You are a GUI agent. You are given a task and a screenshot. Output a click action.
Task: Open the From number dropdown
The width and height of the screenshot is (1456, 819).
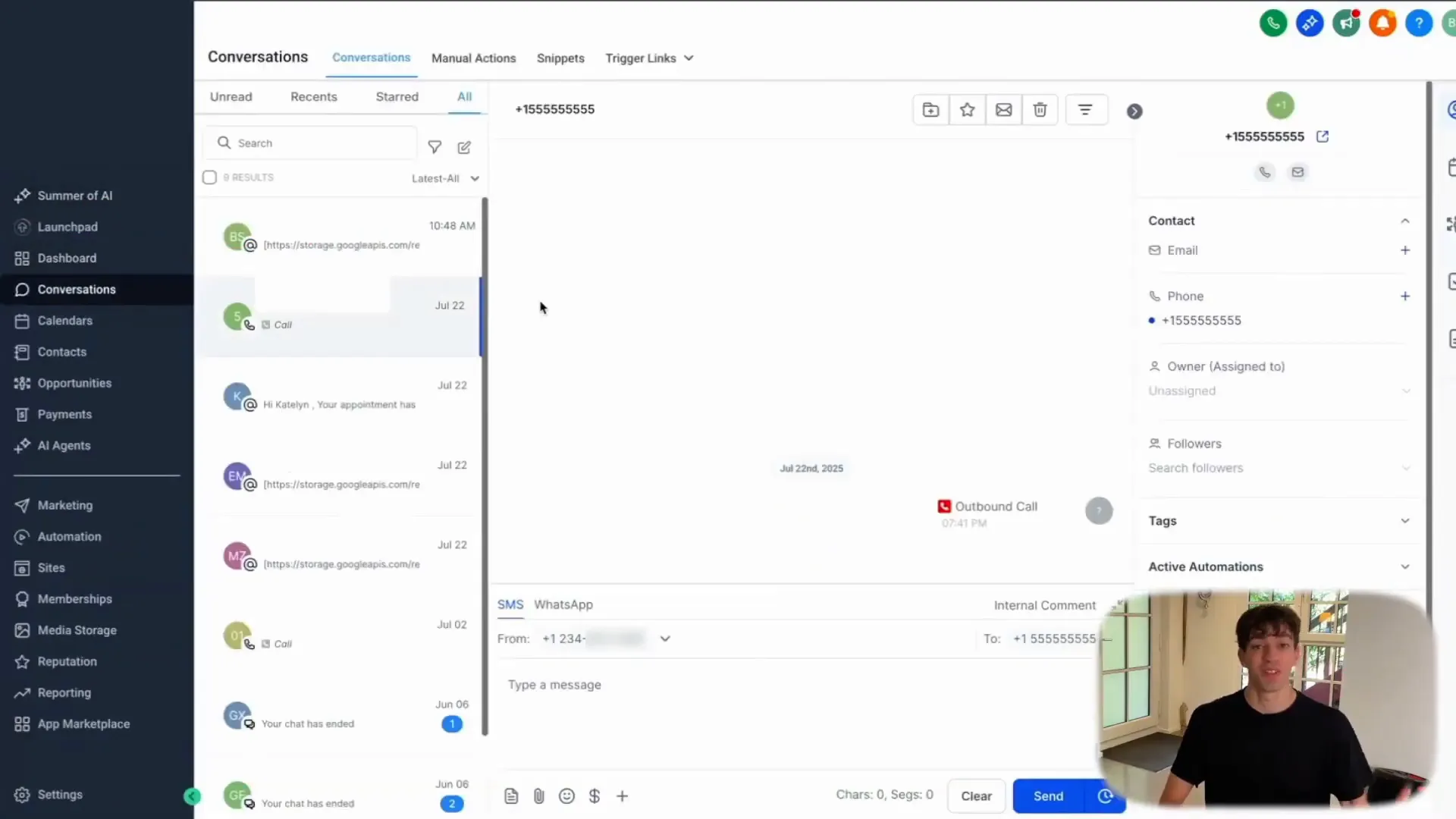pyautogui.click(x=664, y=638)
